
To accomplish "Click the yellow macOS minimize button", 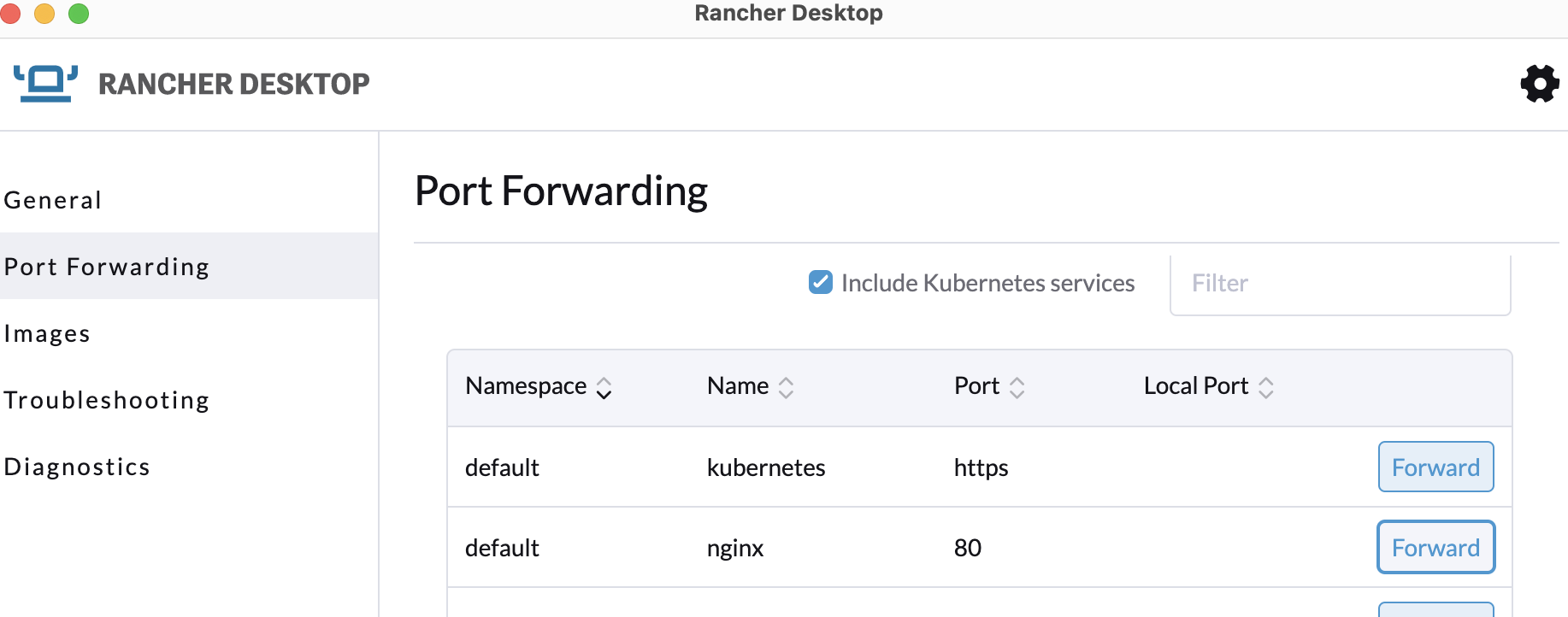I will [44, 13].
